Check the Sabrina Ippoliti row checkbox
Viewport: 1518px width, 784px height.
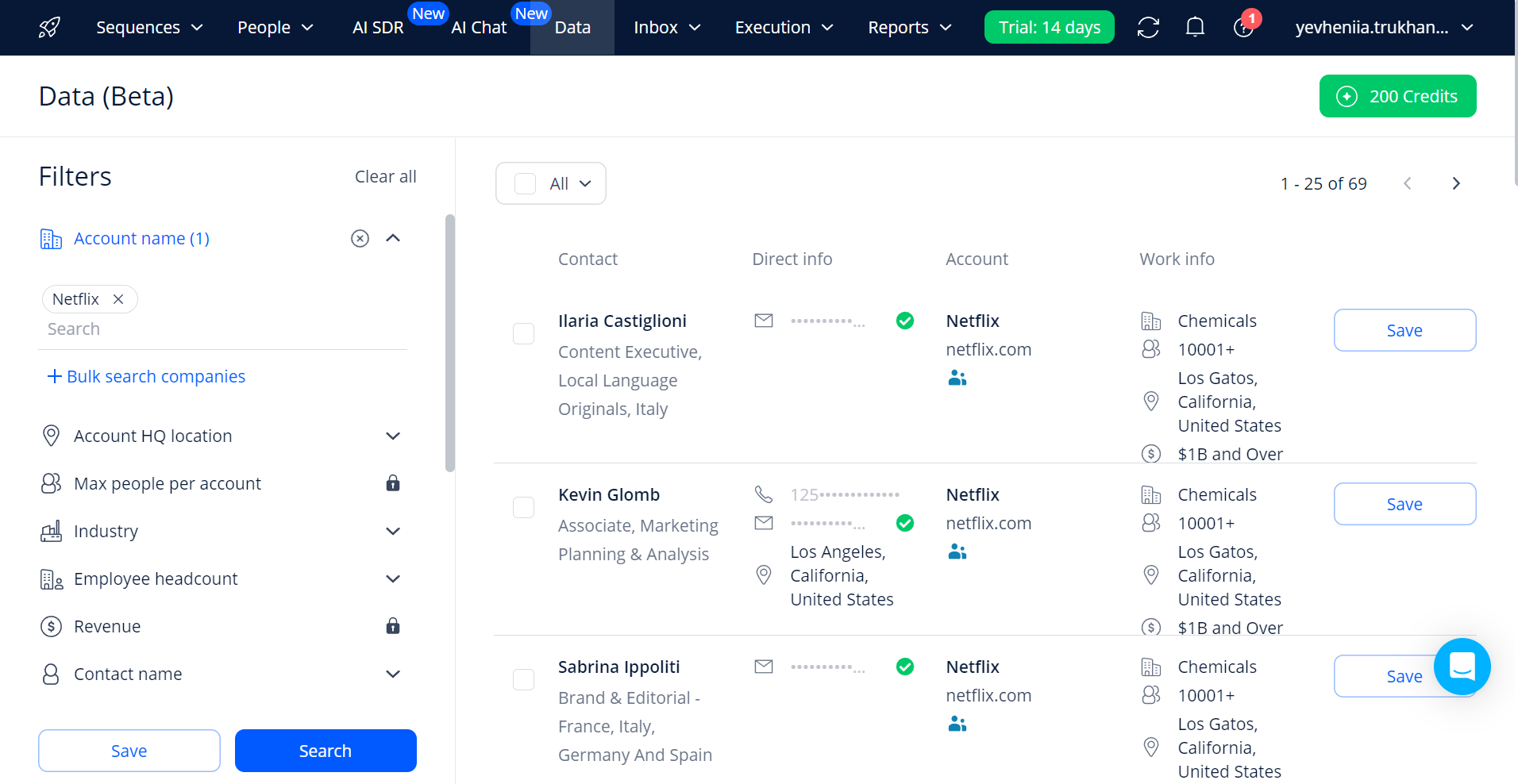point(524,679)
